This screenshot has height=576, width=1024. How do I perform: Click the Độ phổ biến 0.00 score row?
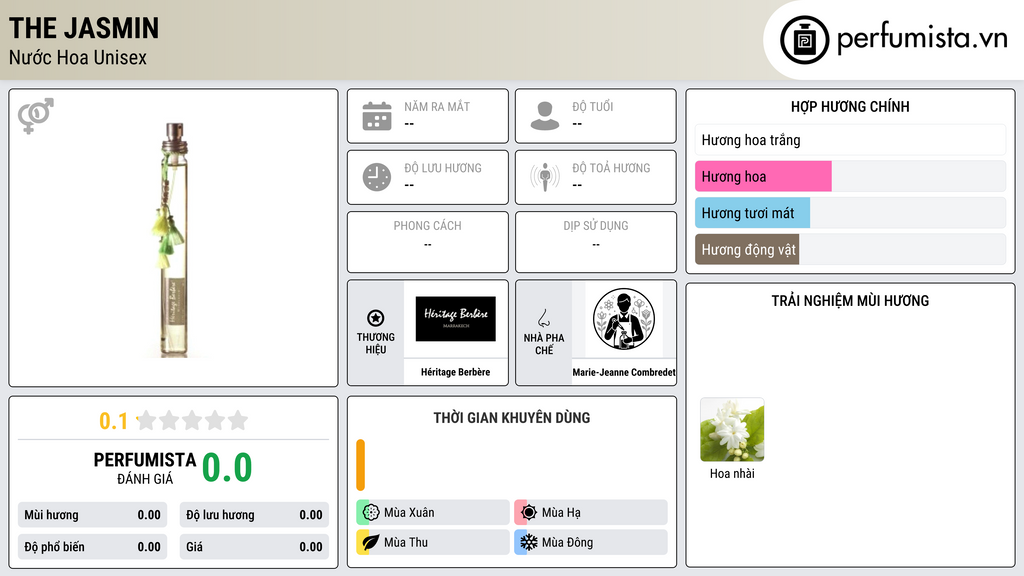[x=92, y=547]
